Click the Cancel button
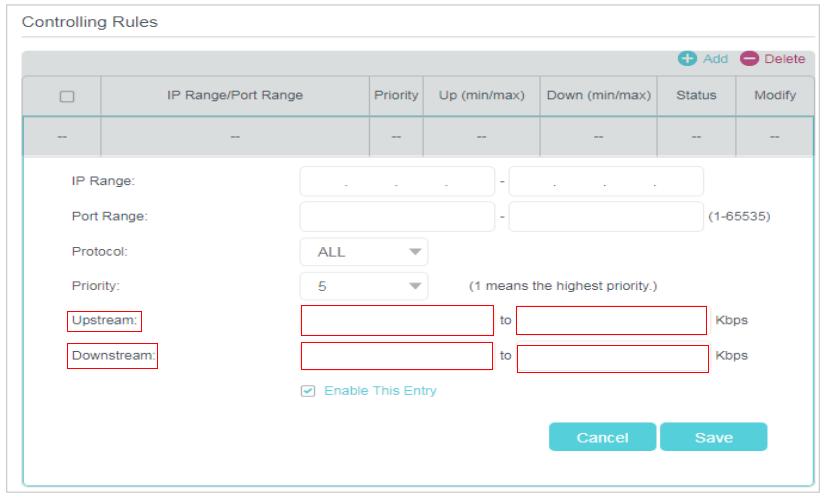Image resolution: width=827 pixels, height=497 pixels. click(x=602, y=437)
